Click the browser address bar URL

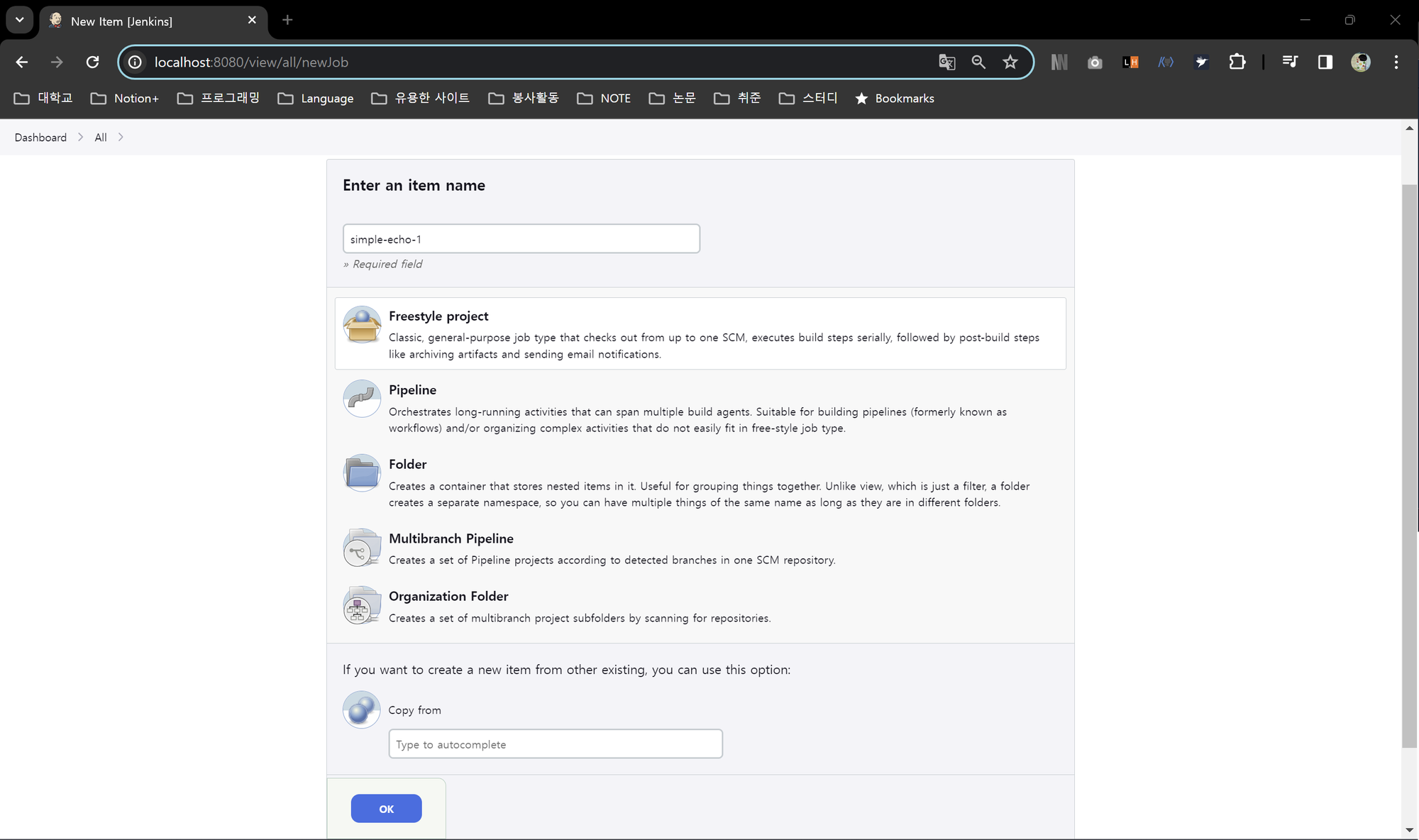point(251,62)
